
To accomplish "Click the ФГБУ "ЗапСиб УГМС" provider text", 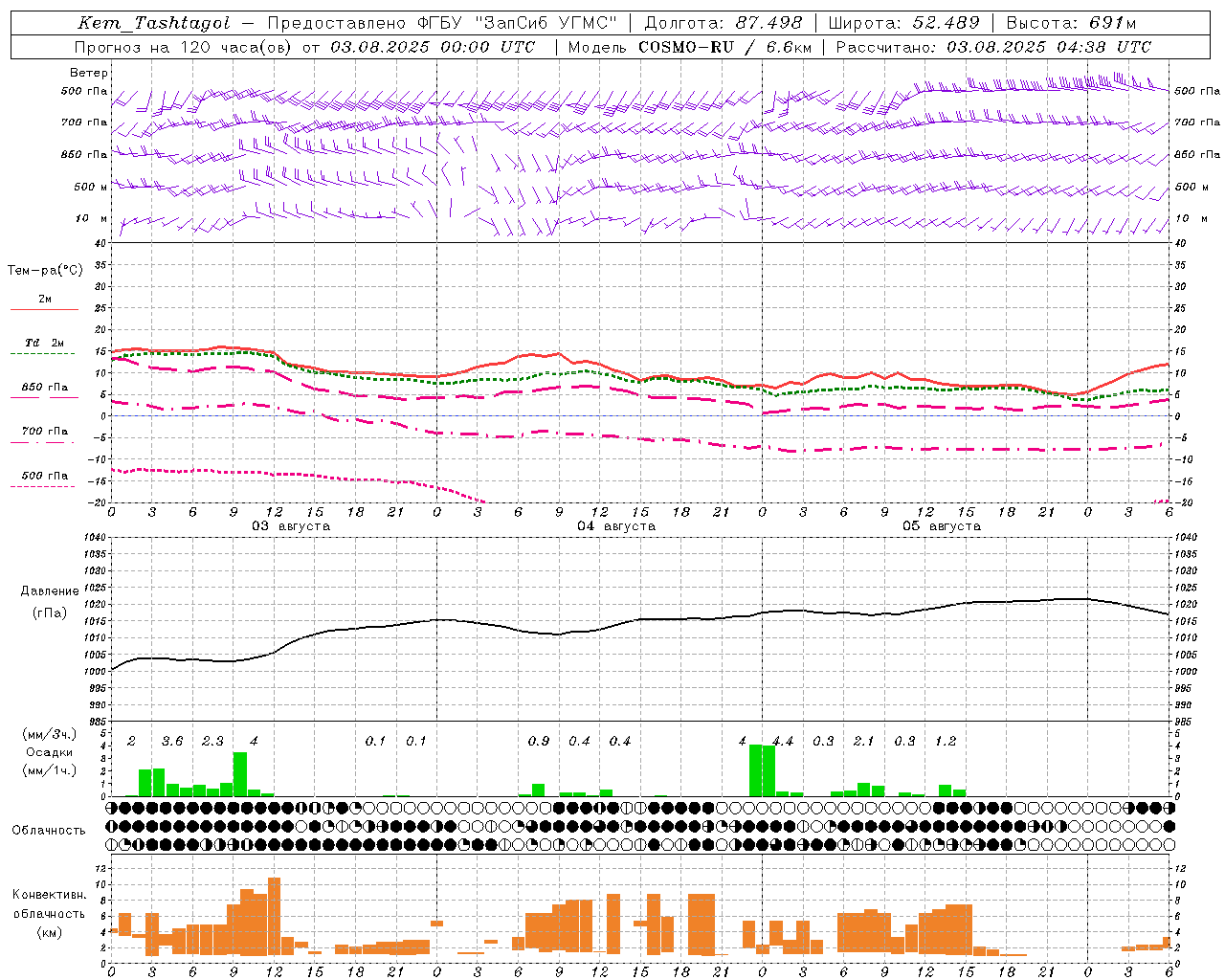I will (518, 23).
